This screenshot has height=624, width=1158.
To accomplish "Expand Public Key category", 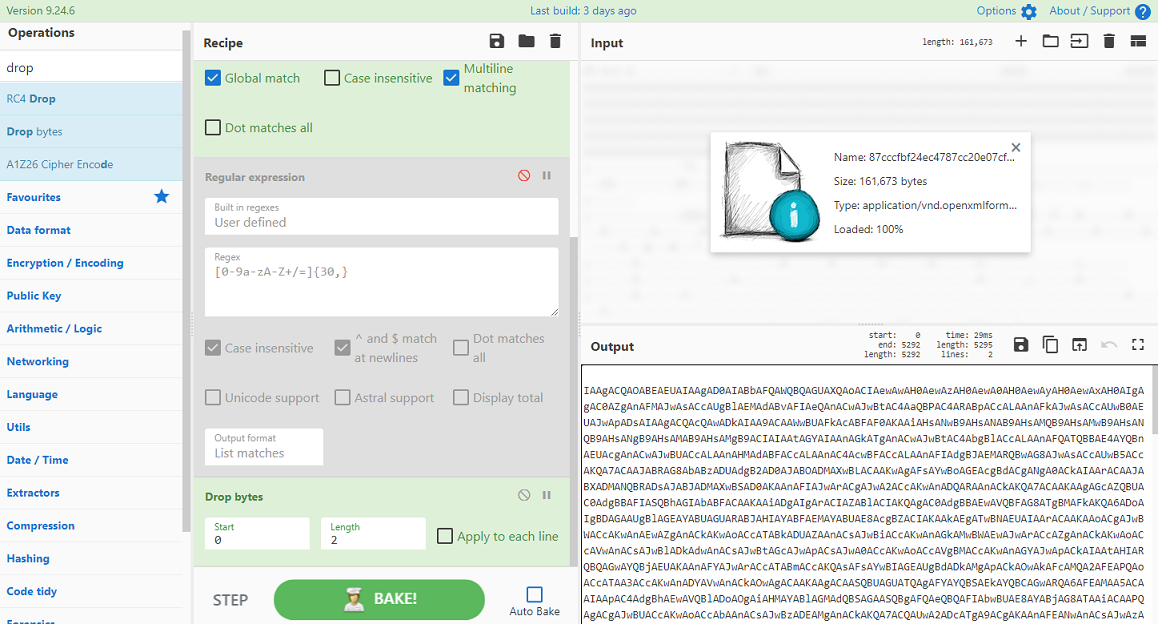I will (91, 295).
